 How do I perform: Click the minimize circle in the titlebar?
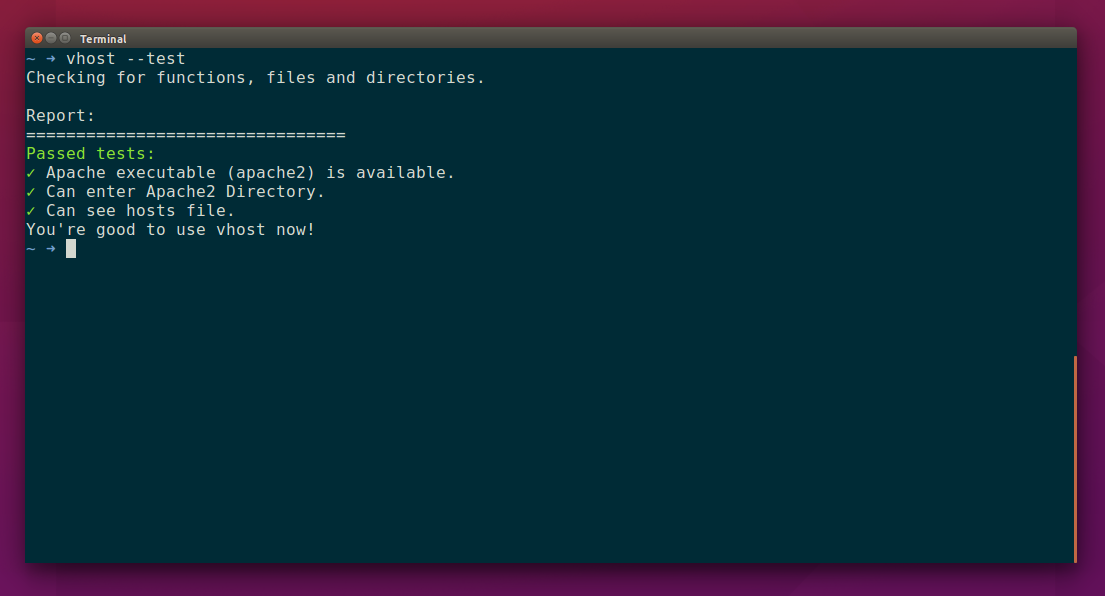tap(50, 38)
